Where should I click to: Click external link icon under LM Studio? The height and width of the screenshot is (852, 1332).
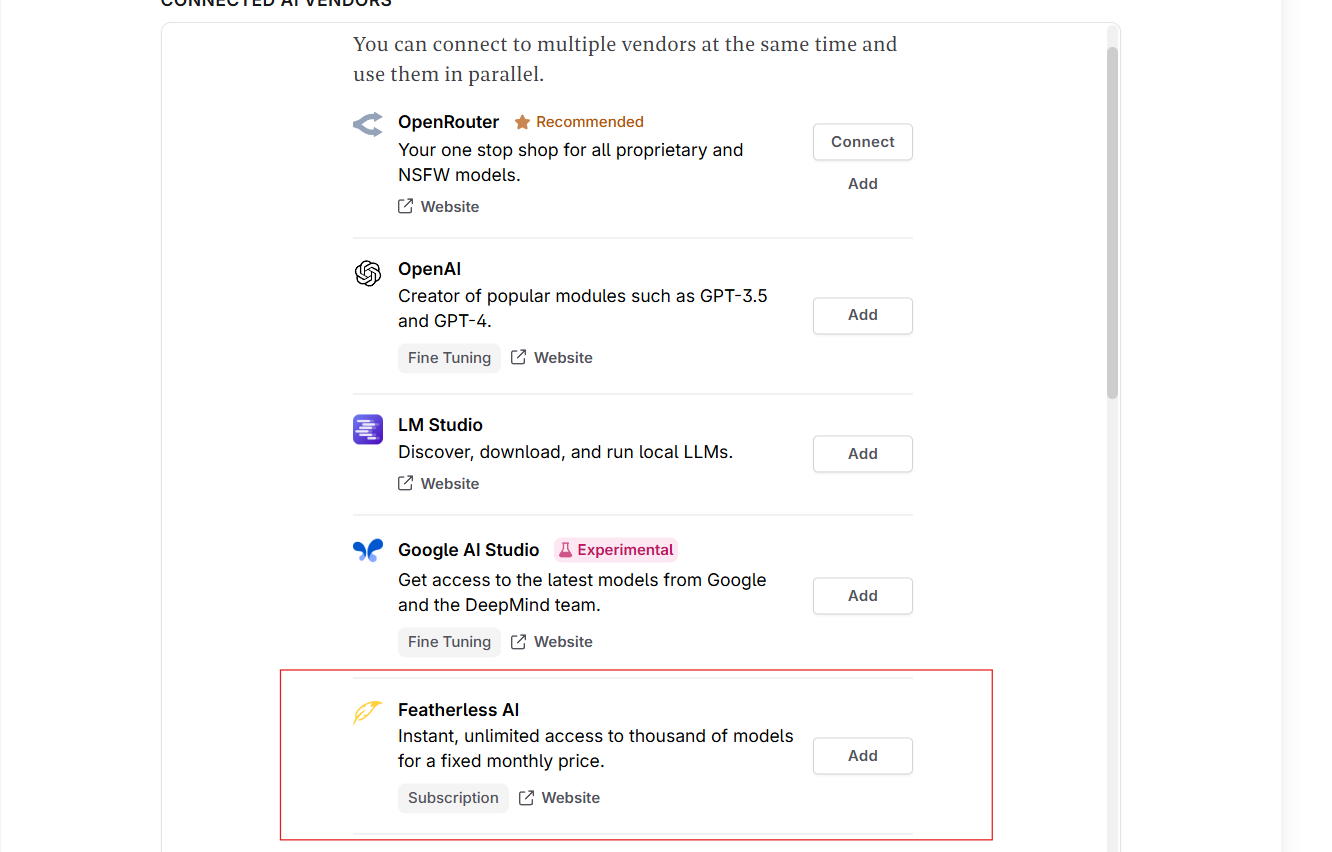pos(405,484)
